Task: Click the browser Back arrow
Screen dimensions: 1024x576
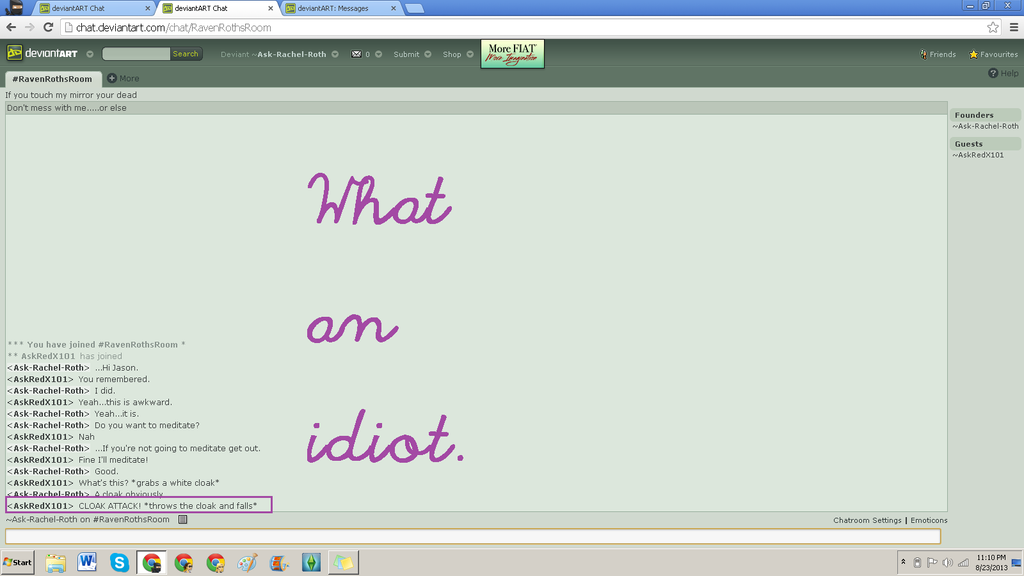Action: pyautogui.click(x=11, y=27)
